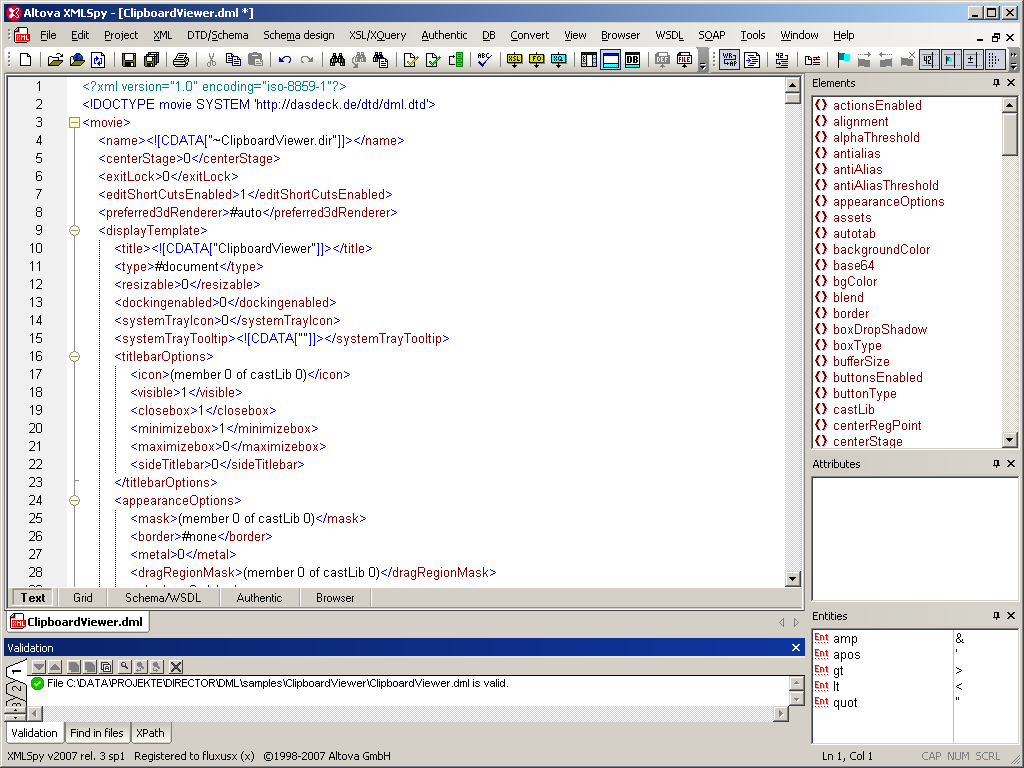The width and height of the screenshot is (1024, 768).
Task: Open the Schema design menu
Action: tap(298, 35)
